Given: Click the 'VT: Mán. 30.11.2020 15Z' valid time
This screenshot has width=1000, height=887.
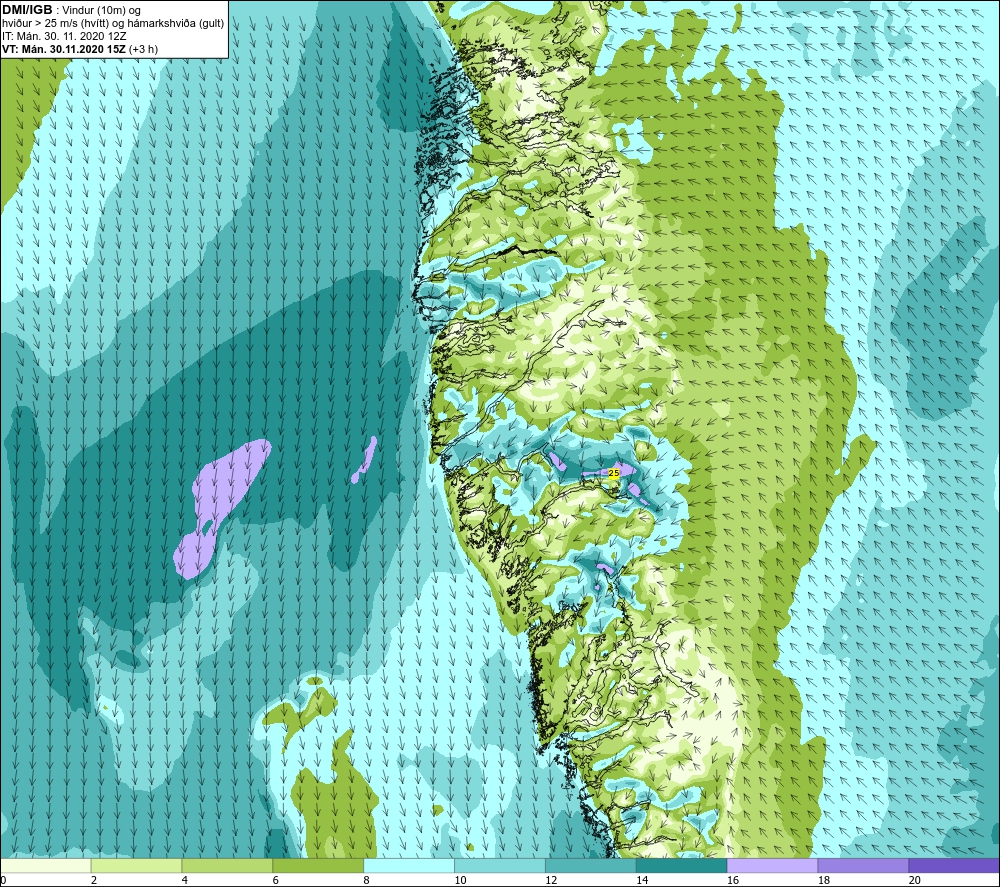Looking at the screenshot, I should pyautogui.click(x=64, y=49).
